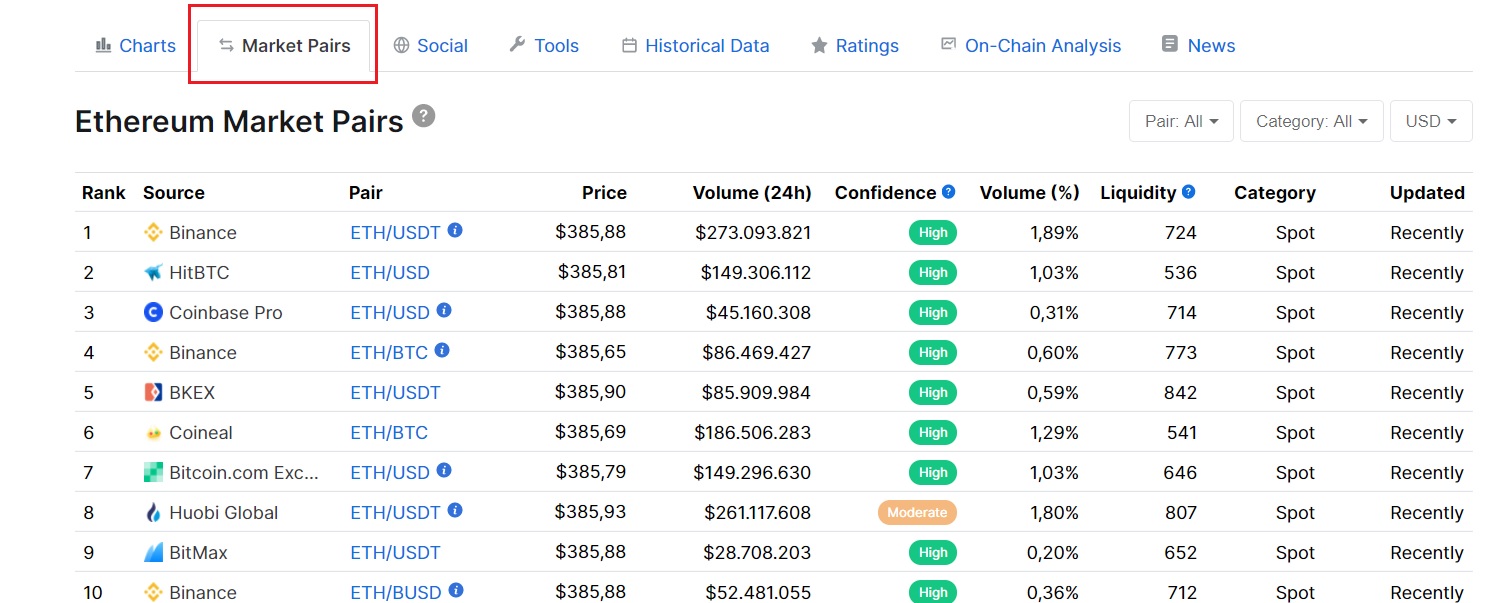Image resolution: width=1486 pixels, height=603 pixels.
Task: Open Coinbase Pro ETH/USD pair link
Action: coord(390,313)
